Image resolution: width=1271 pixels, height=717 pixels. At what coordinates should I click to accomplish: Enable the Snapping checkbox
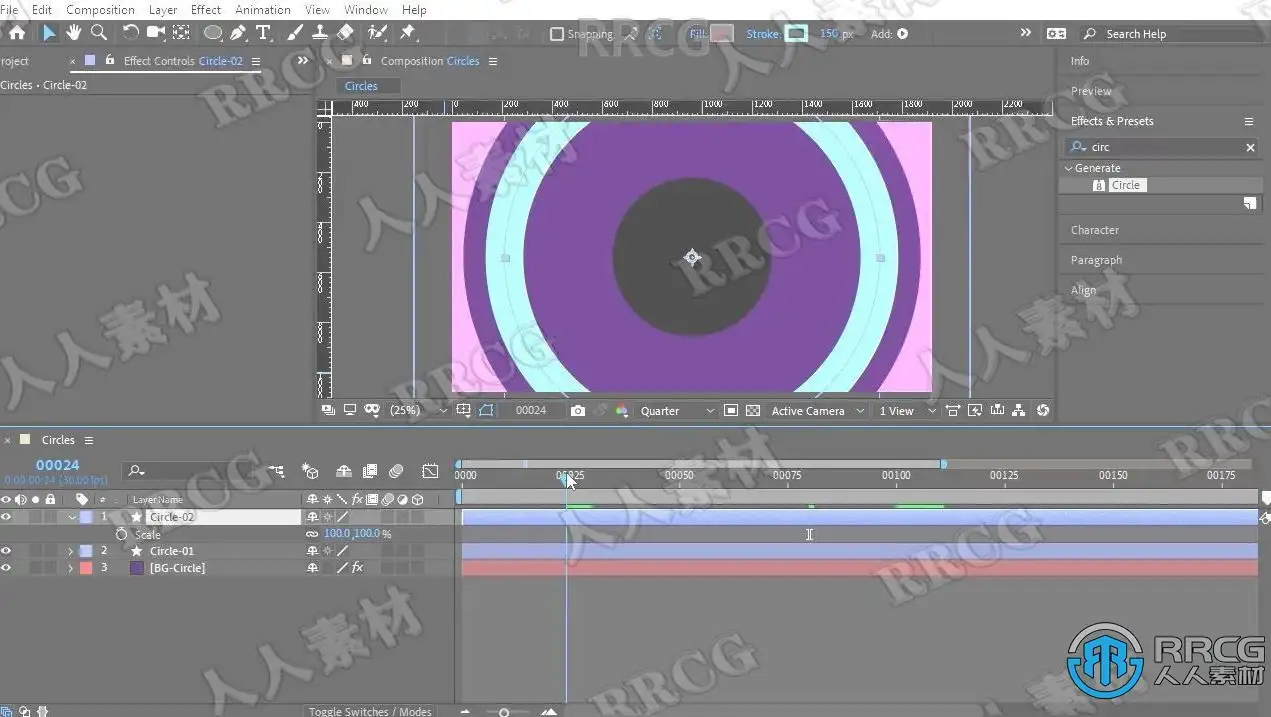pyautogui.click(x=557, y=34)
